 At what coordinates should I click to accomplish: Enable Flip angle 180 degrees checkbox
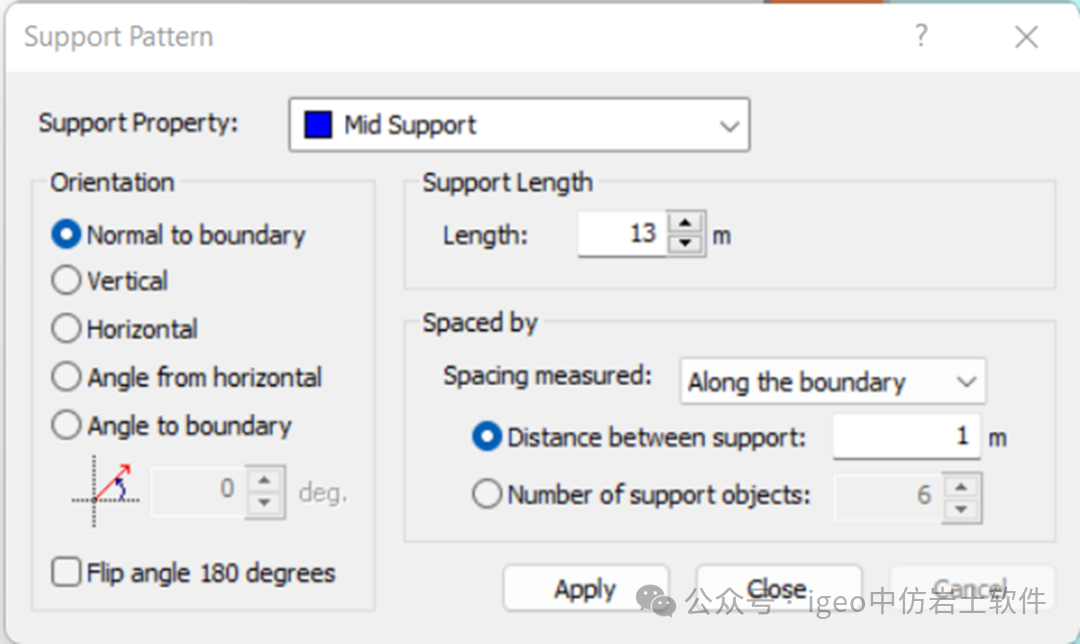tap(67, 573)
